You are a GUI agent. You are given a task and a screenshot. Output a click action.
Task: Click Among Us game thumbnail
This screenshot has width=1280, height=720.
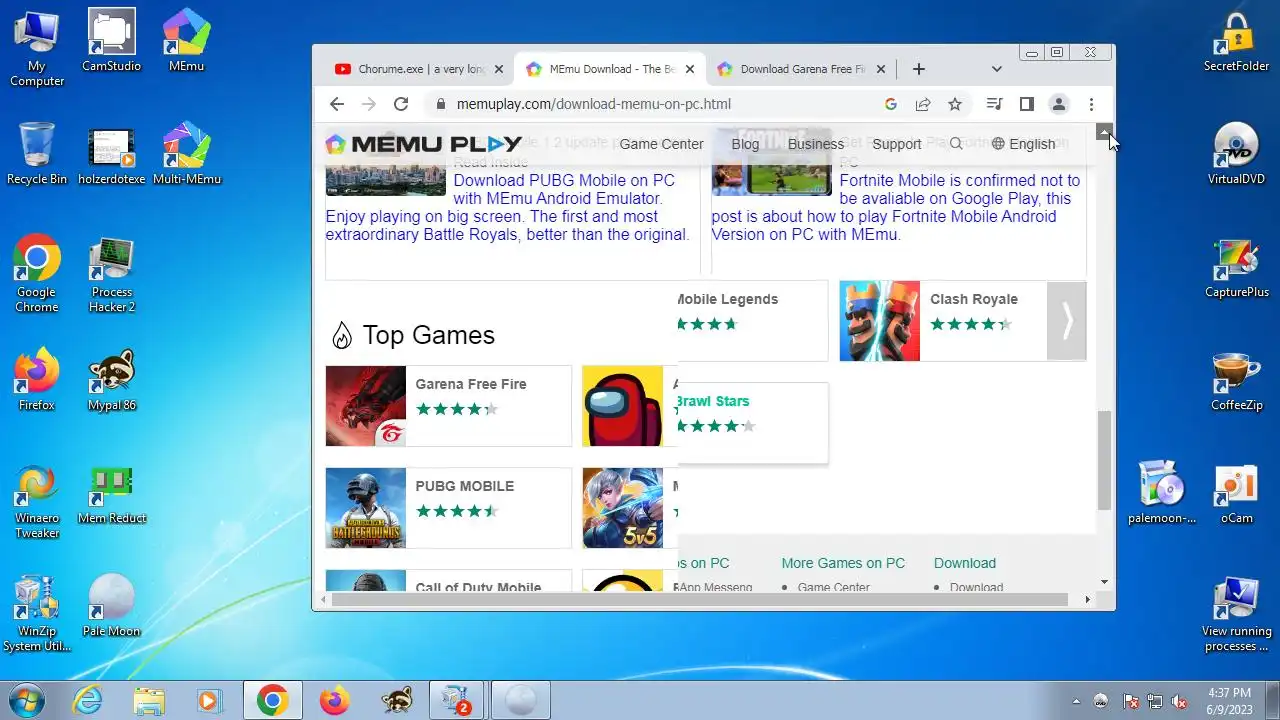coord(622,406)
